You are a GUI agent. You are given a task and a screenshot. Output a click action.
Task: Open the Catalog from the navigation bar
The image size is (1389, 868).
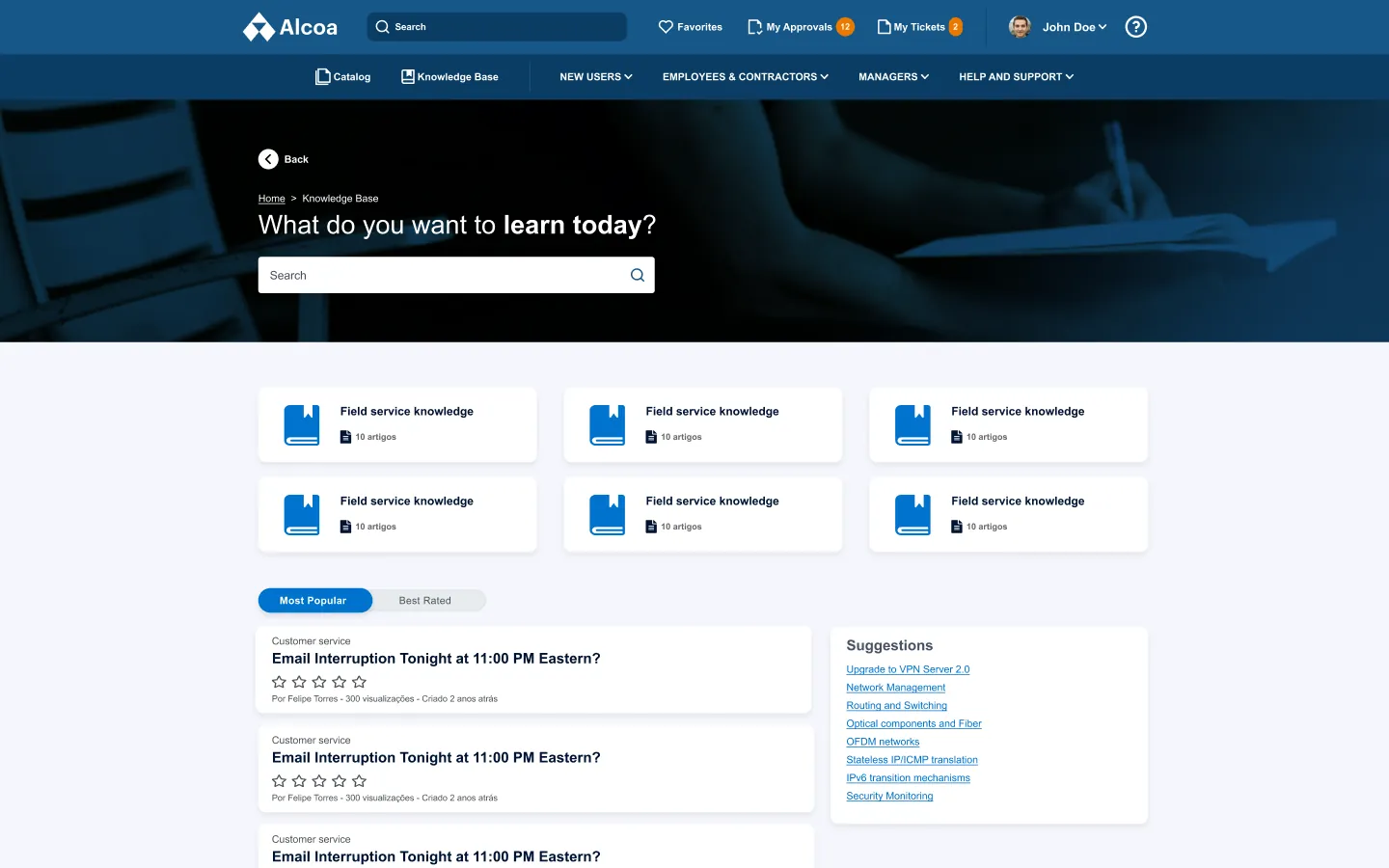(343, 77)
